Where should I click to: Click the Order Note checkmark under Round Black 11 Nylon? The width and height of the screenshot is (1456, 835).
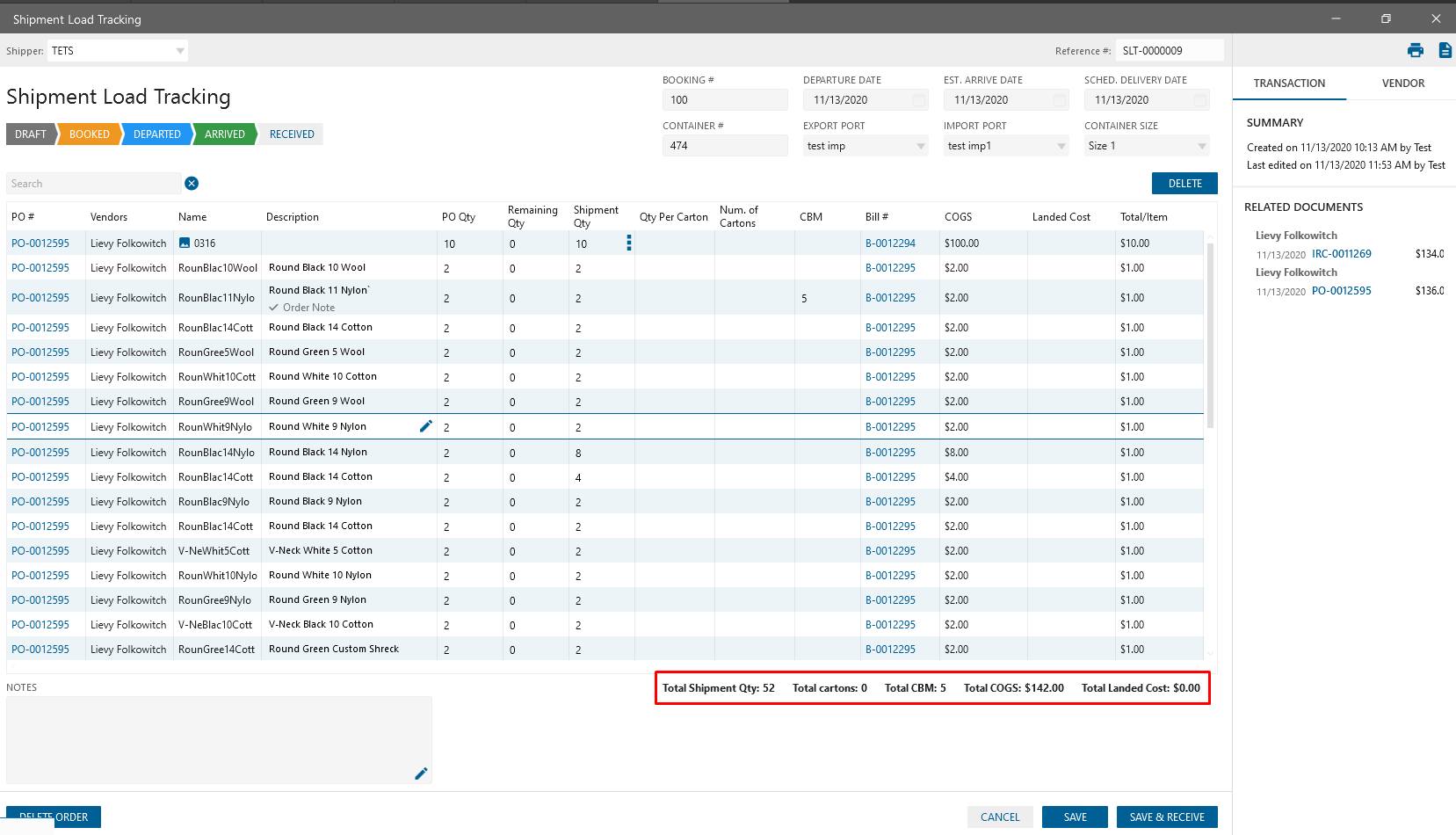point(274,308)
